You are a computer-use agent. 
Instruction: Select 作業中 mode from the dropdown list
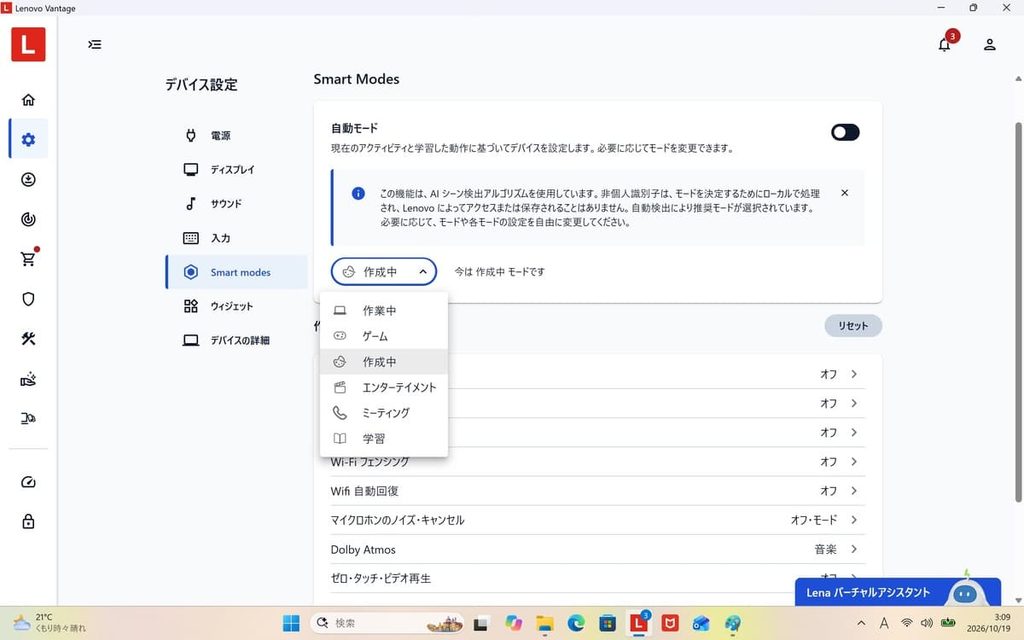point(384,310)
